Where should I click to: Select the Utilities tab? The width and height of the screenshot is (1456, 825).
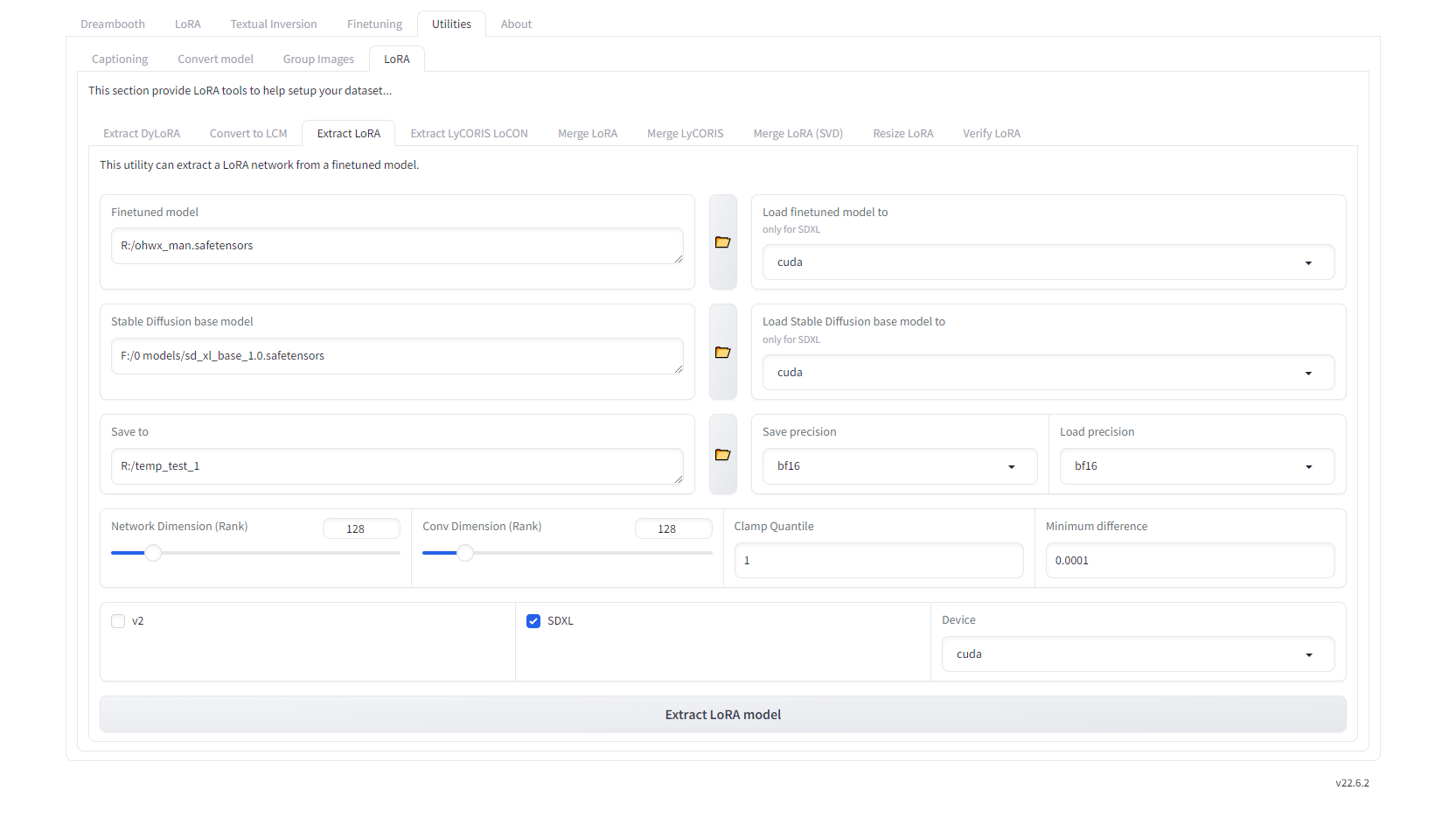451,24
